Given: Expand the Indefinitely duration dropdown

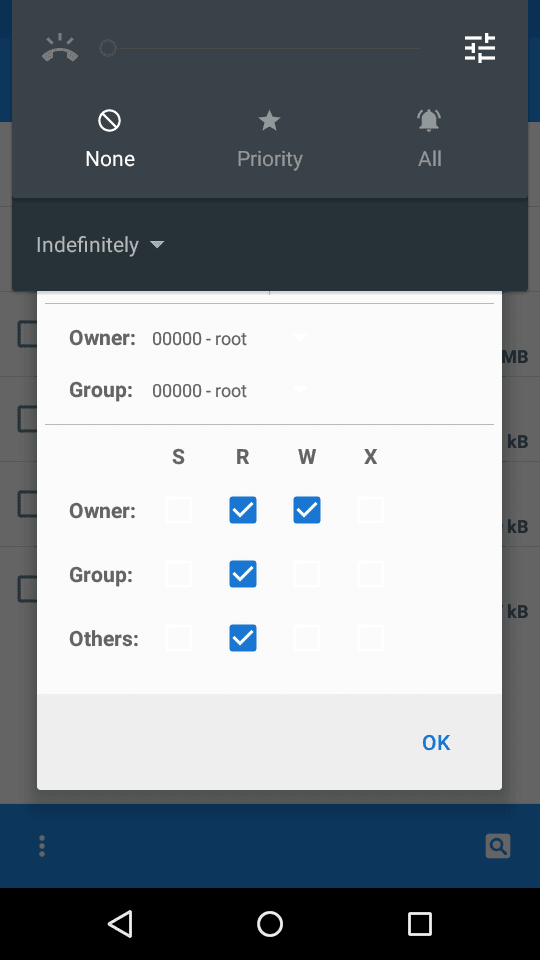Looking at the screenshot, I should click(100, 245).
